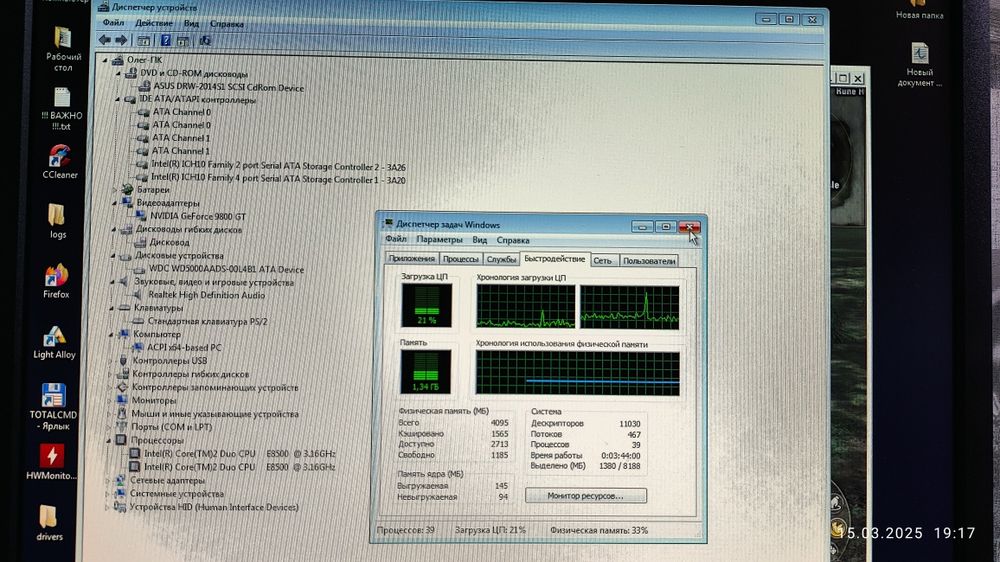This screenshot has width=1000, height=562.
Task: Open the Новая папка desktop folder
Action: [919, 10]
